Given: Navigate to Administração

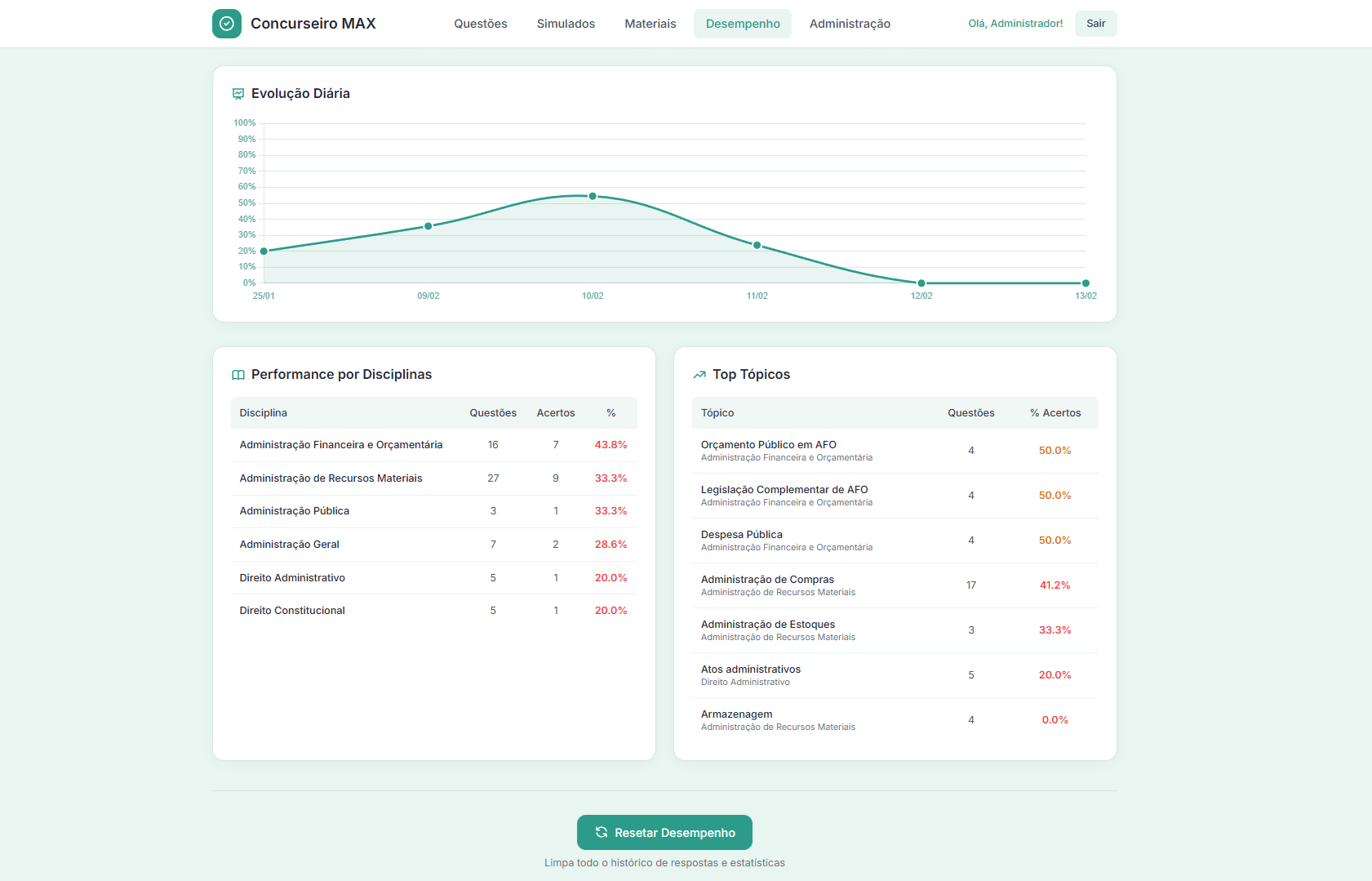Looking at the screenshot, I should click(850, 24).
